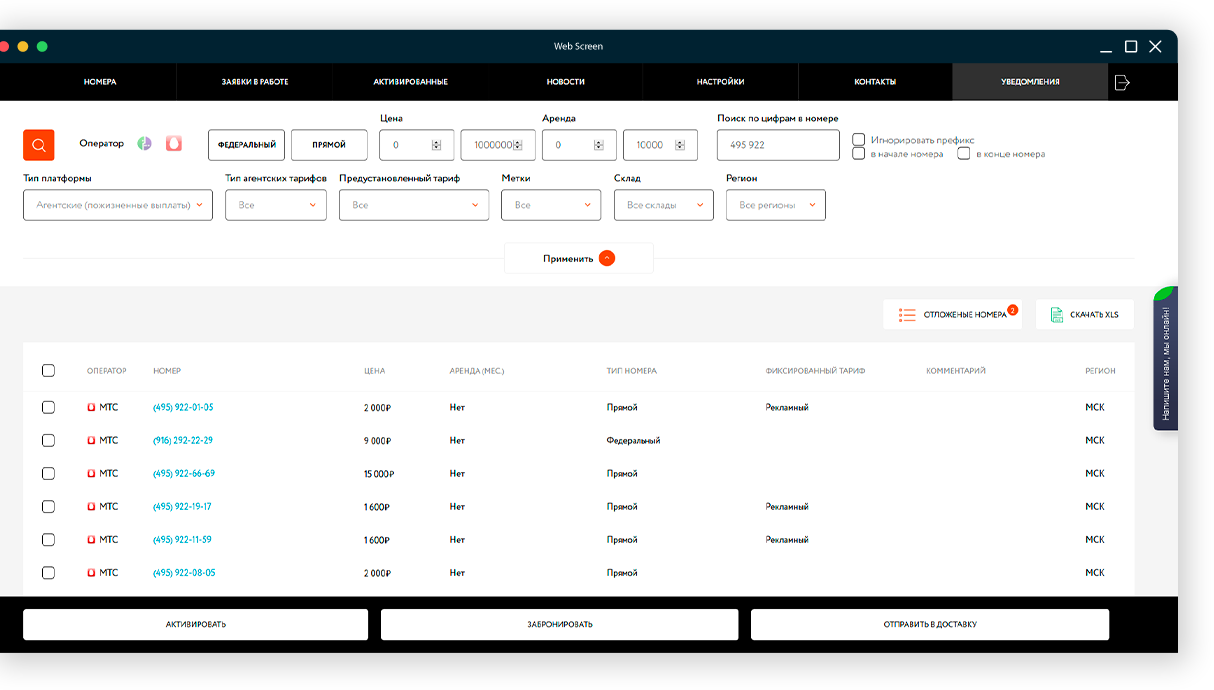This screenshot has width=1214, height=690.
Task: Click MTS icon in row (495) 922-66-69
Action: tap(91, 474)
